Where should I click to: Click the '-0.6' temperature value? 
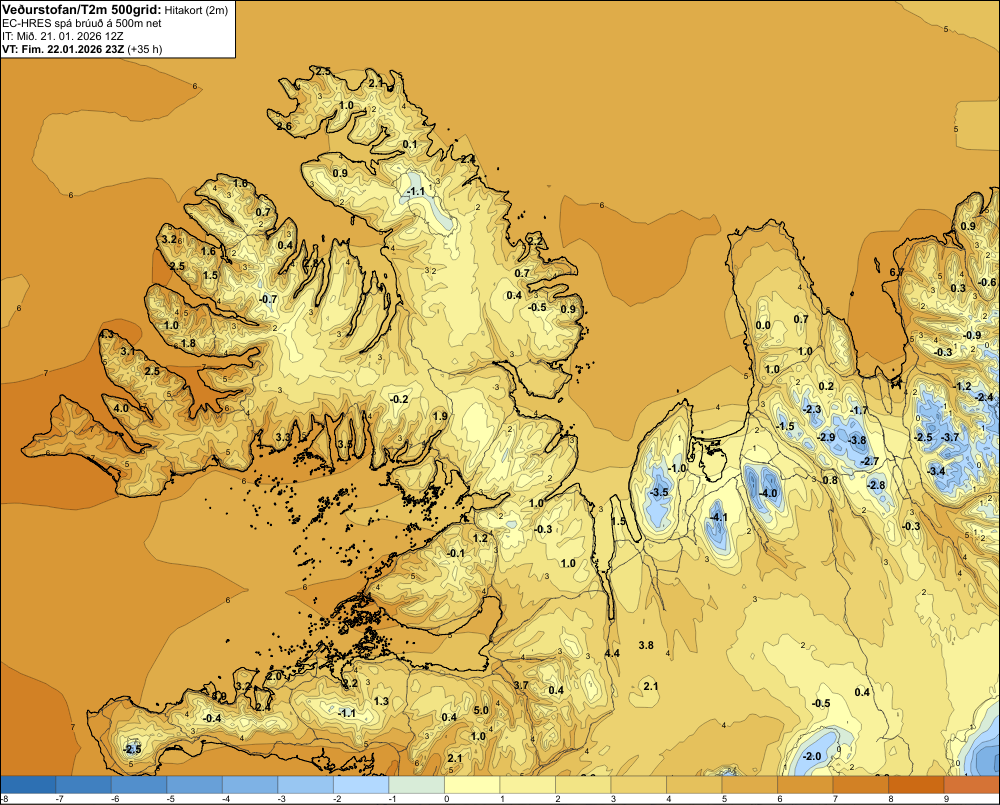[x=988, y=282]
